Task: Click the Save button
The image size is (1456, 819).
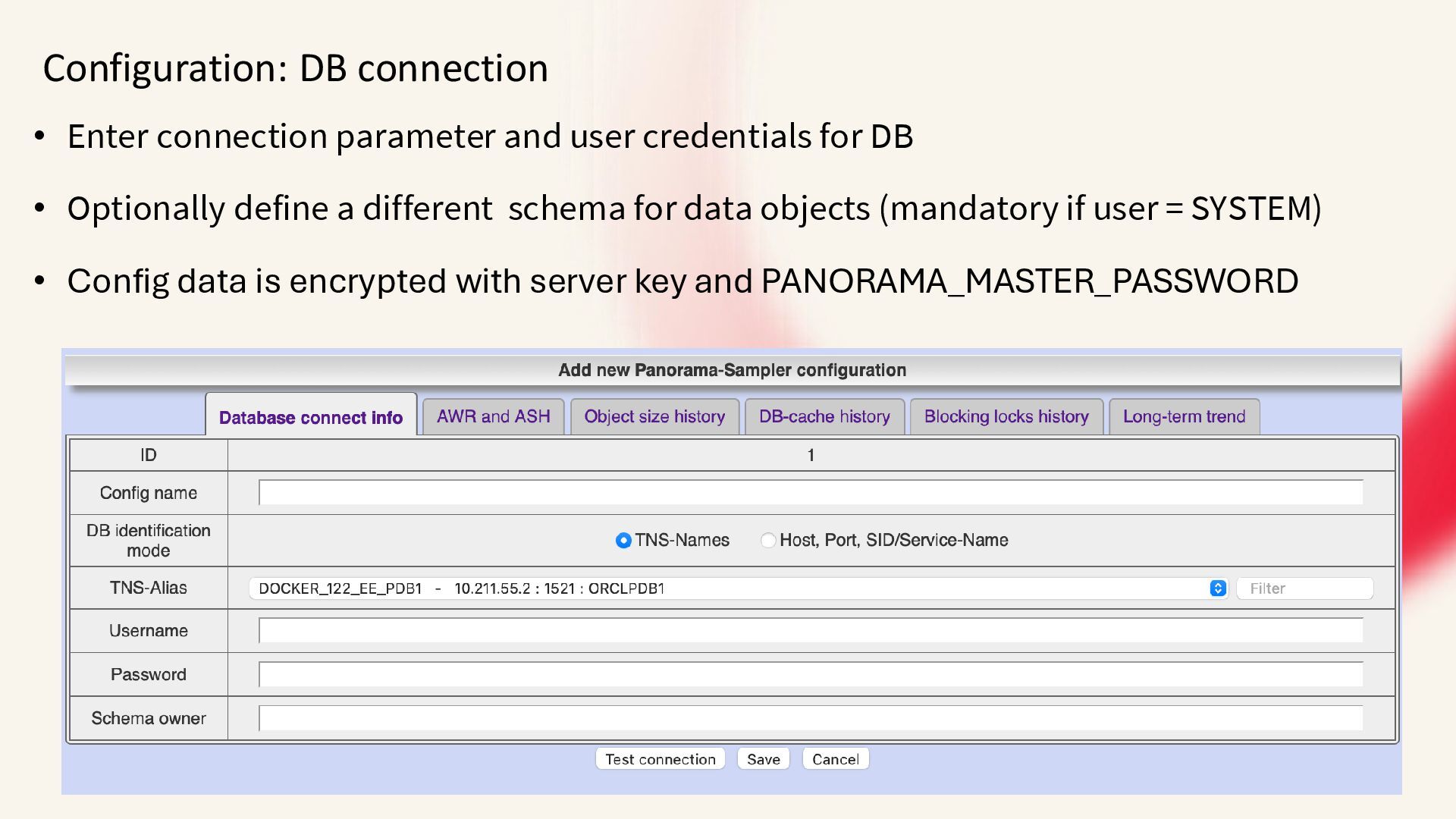Action: (763, 759)
